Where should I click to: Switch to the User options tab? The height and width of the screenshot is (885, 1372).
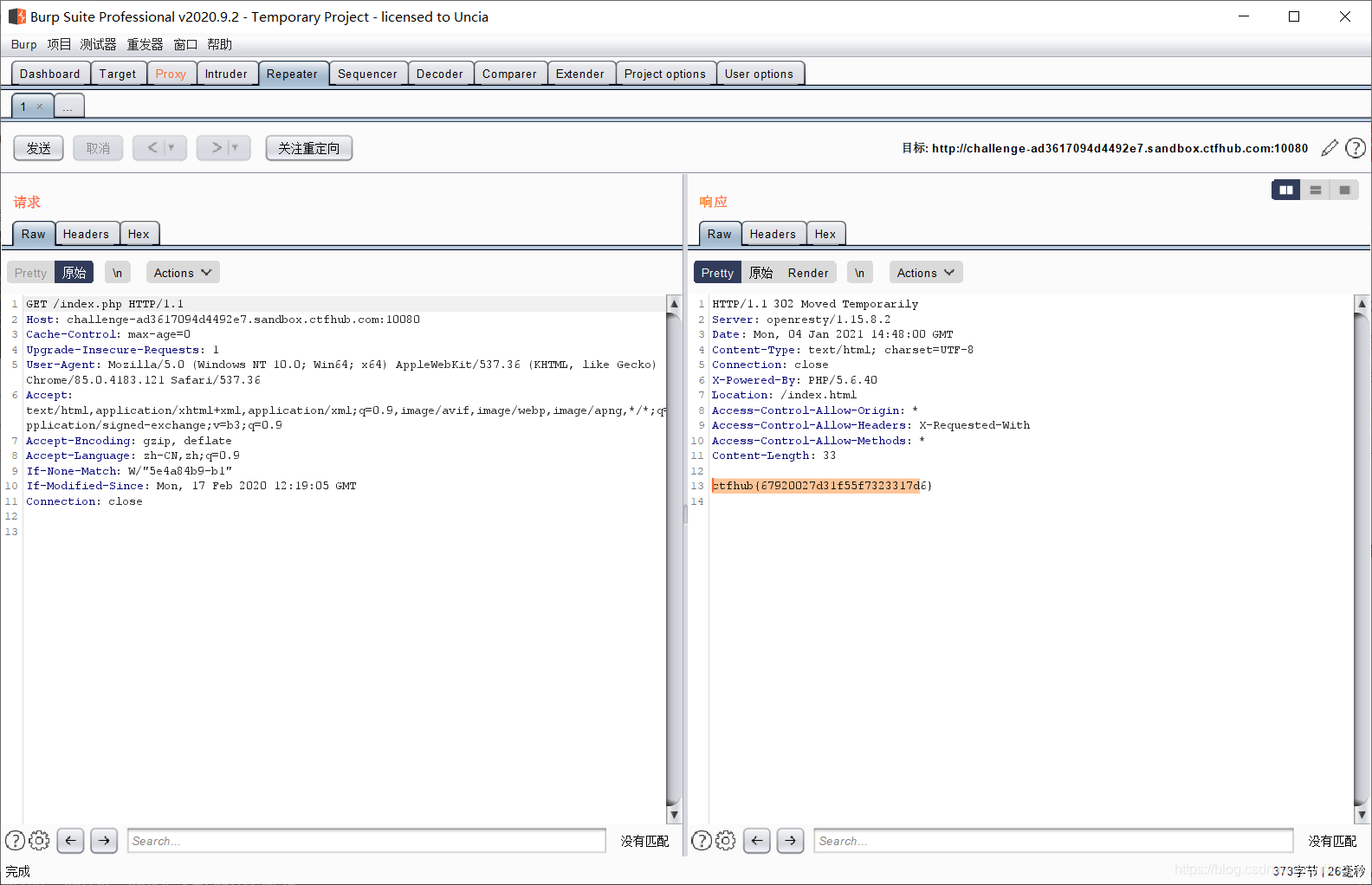click(759, 74)
